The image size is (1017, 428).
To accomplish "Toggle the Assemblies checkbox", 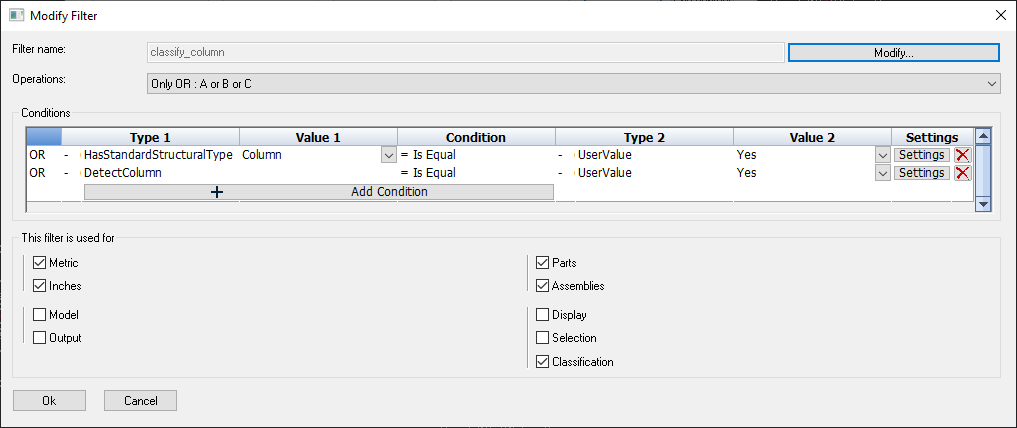I will pyautogui.click(x=543, y=286).
